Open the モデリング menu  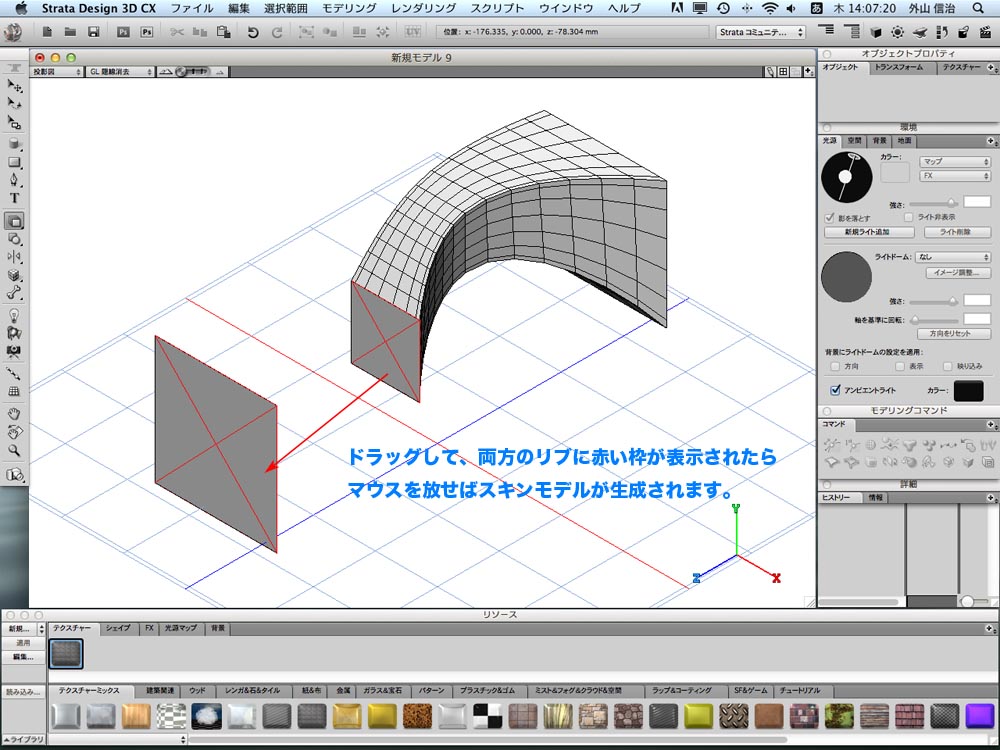click(349, 8)
